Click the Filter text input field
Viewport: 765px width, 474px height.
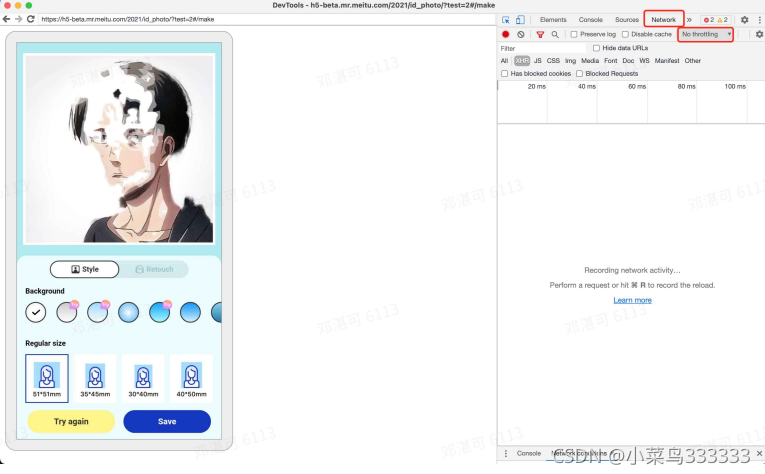(x=542, y=48)
